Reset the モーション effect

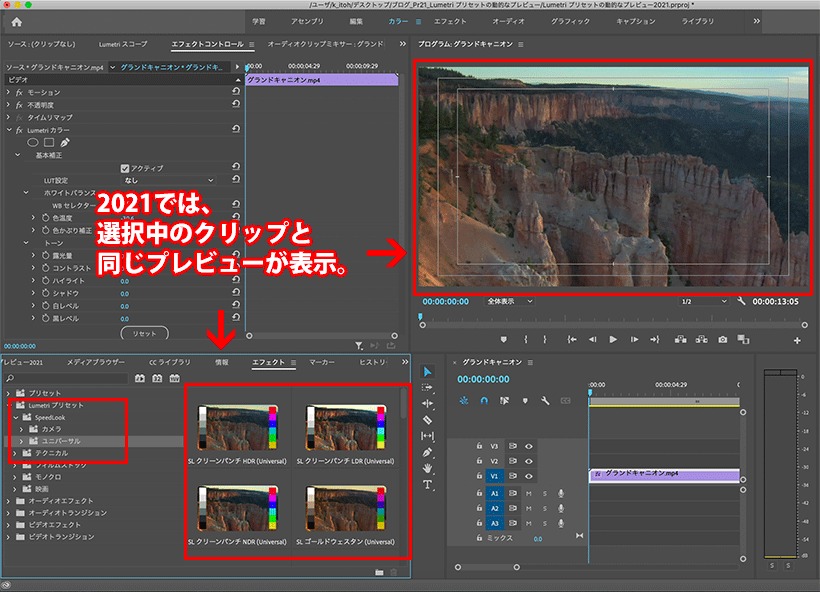[x=236, y=91]
